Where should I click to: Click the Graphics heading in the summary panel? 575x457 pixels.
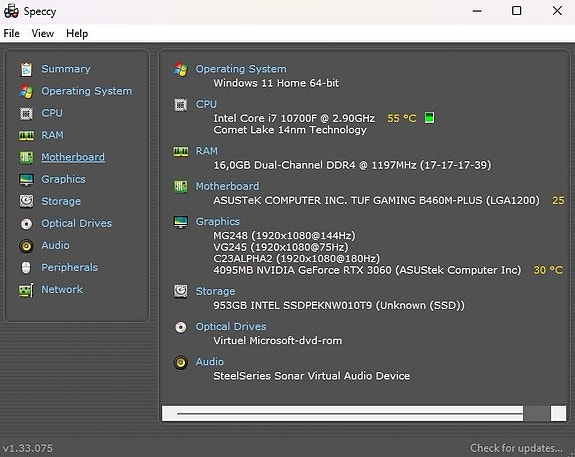[x=217, y=221]
